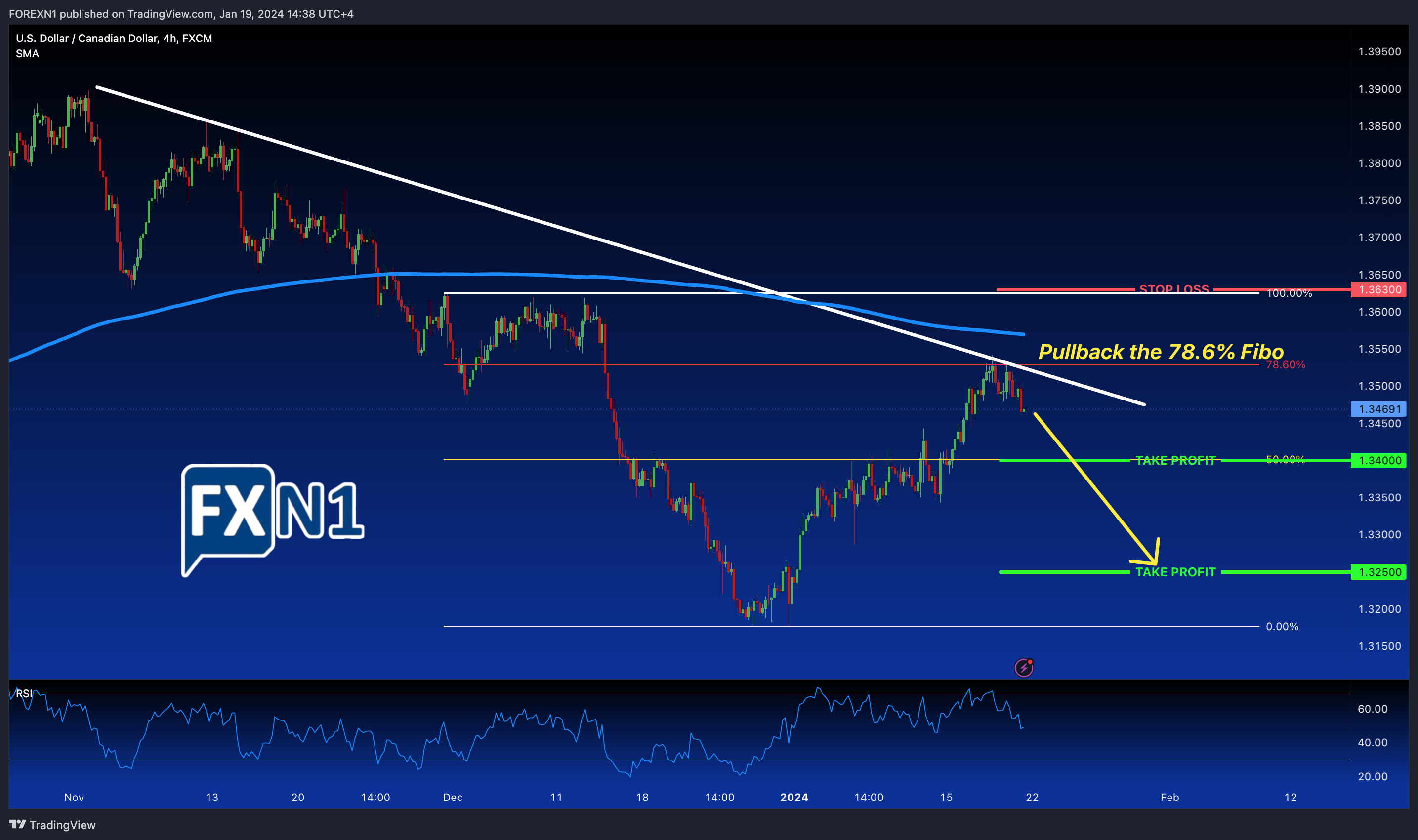
Task: Click the 18 date on time axis
Action: (x=642, y=797)
